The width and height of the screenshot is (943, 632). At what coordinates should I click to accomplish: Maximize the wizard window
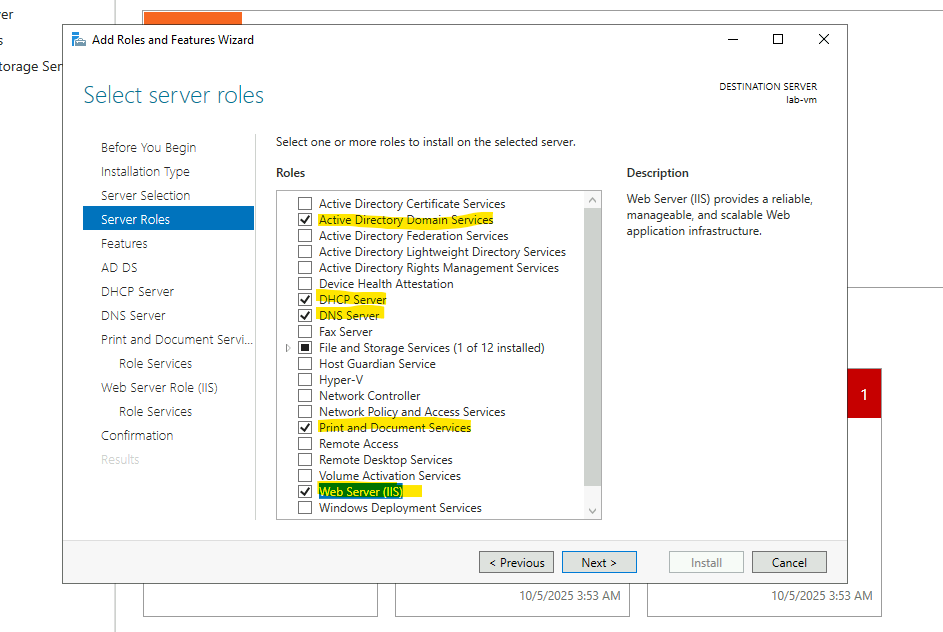pyautogui.click(x=778, y=40)
